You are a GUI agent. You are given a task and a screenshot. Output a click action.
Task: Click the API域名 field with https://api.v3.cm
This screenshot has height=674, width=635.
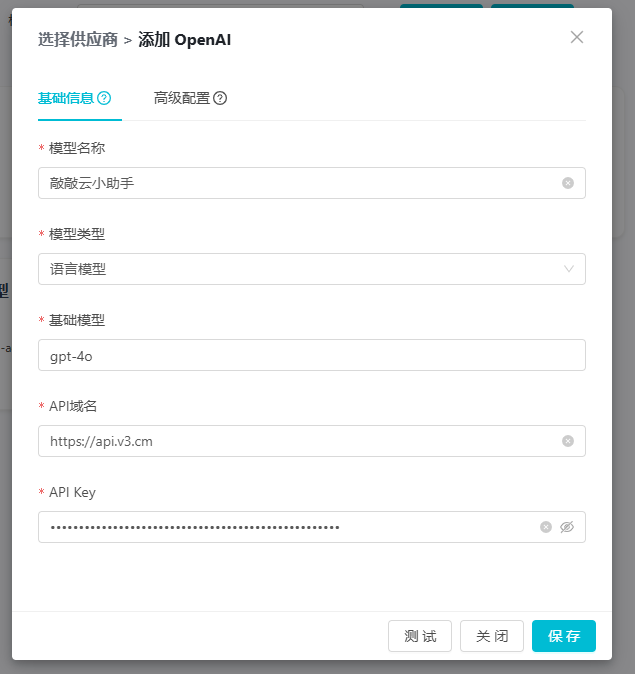click(300, 441)
